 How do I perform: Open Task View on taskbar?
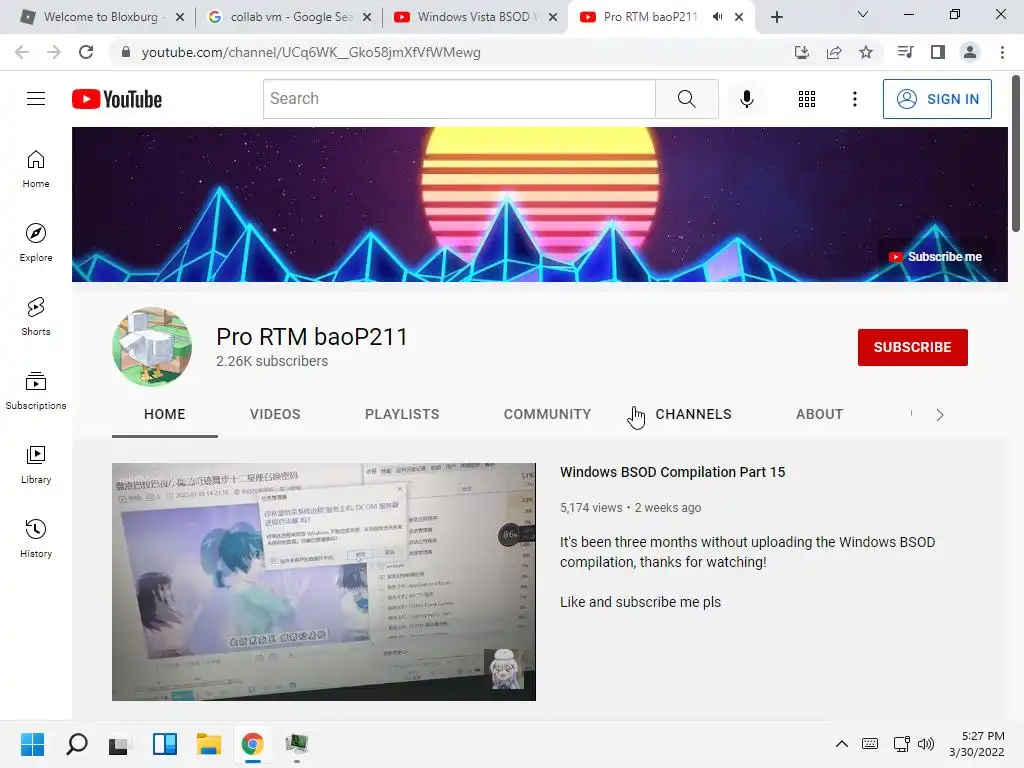coord(118,744)
